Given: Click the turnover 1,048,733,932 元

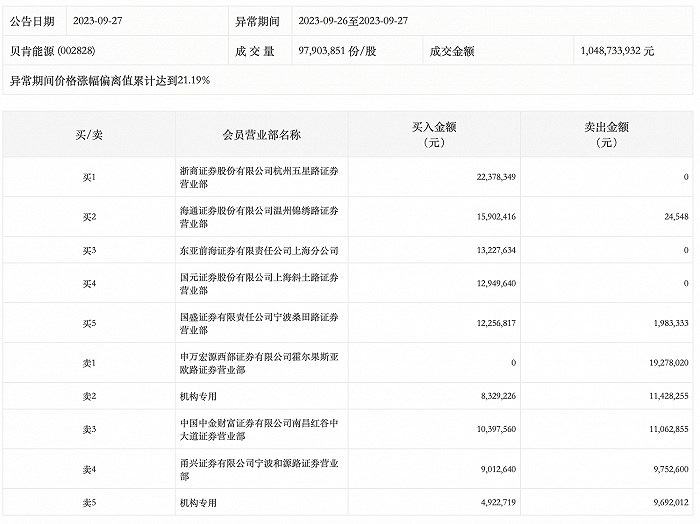Looking at the screenshot, I should [617, 51].
